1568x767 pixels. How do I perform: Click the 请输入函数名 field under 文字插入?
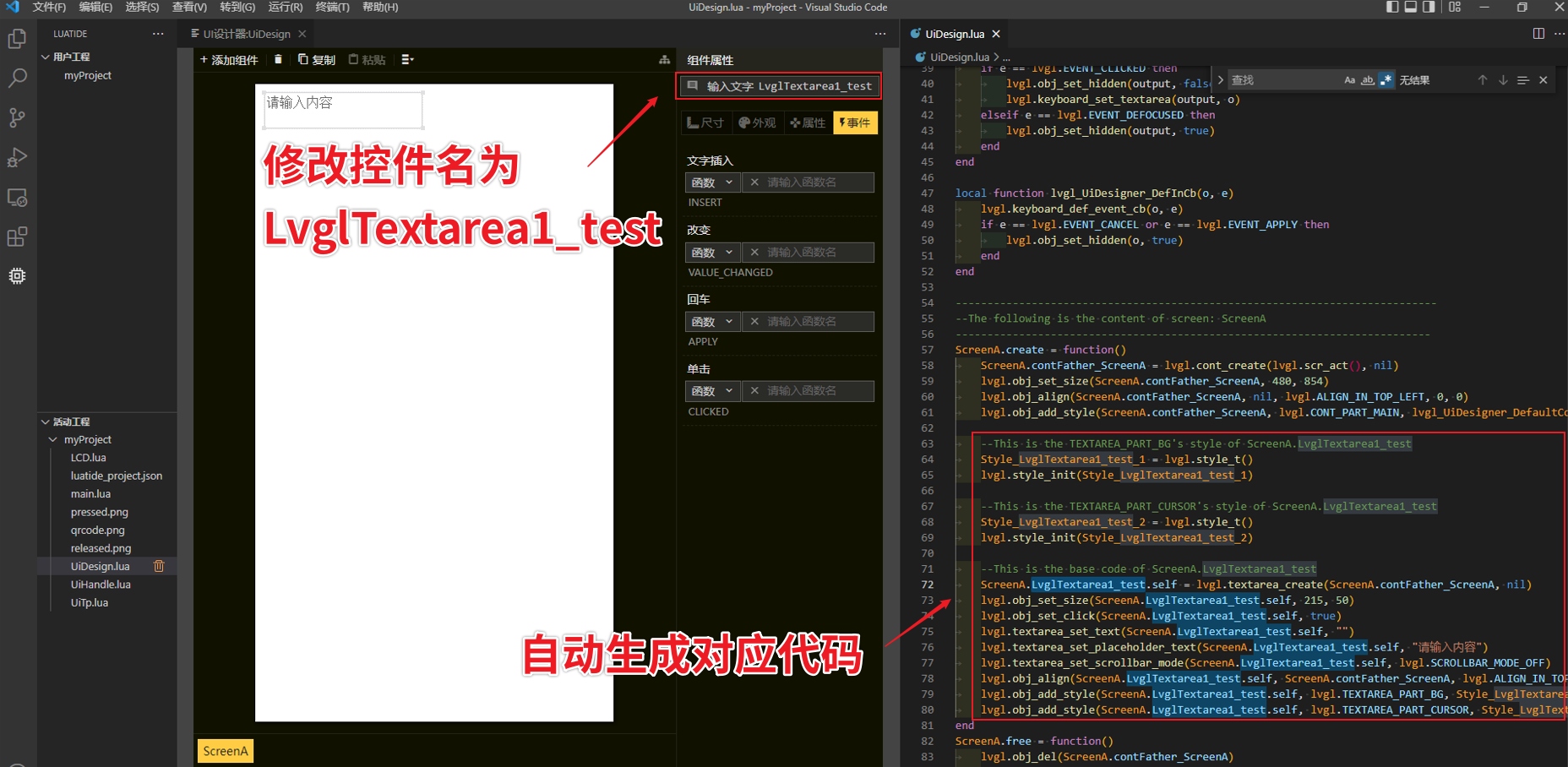(x=808, y=182)
